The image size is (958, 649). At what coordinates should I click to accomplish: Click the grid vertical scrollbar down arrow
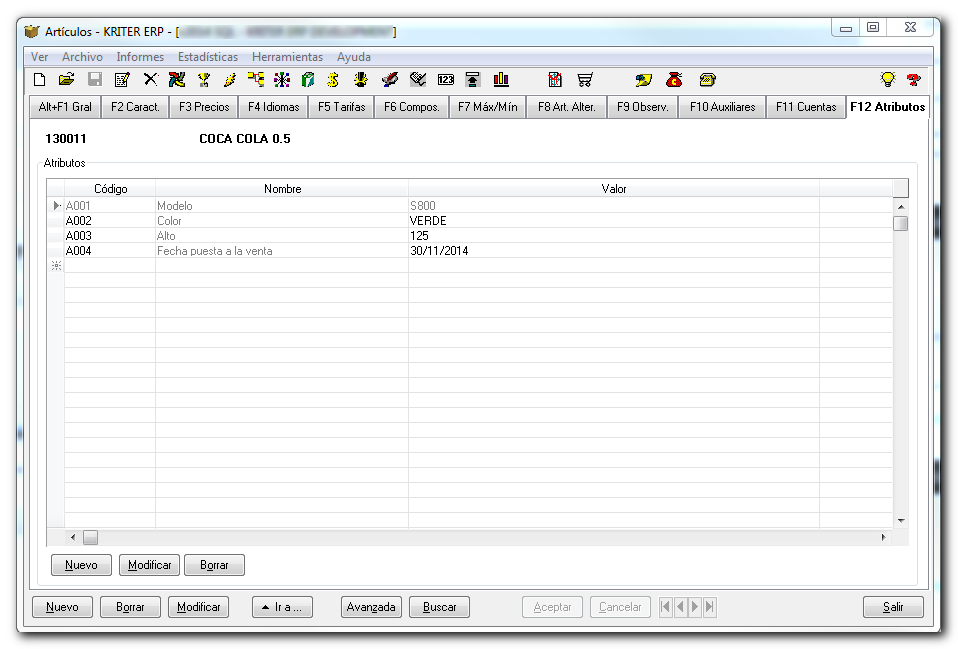click(x=901, y=521)
